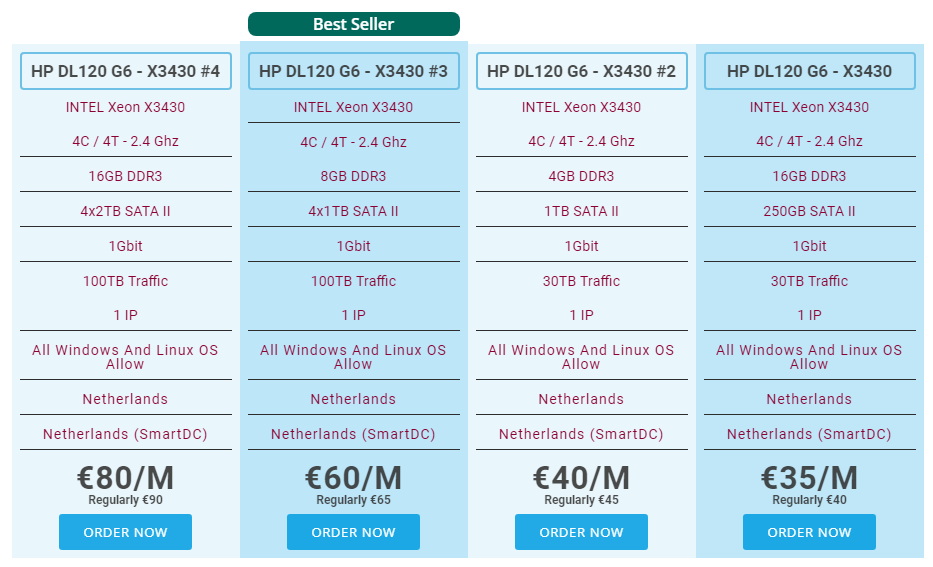Choose the HP DL120 G6 - X3430 #2 title
Image resolution: width=933 pixels, height=567 pixels.
(582, 71)
